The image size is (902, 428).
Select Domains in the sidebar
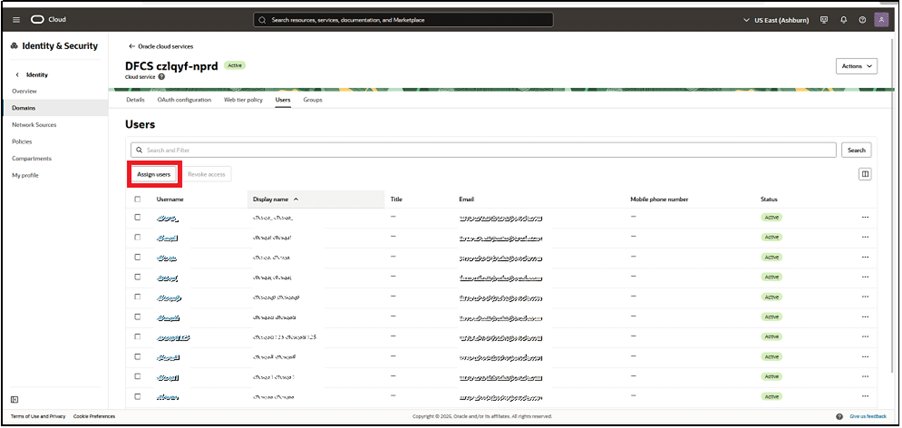[x=54, y=108]
